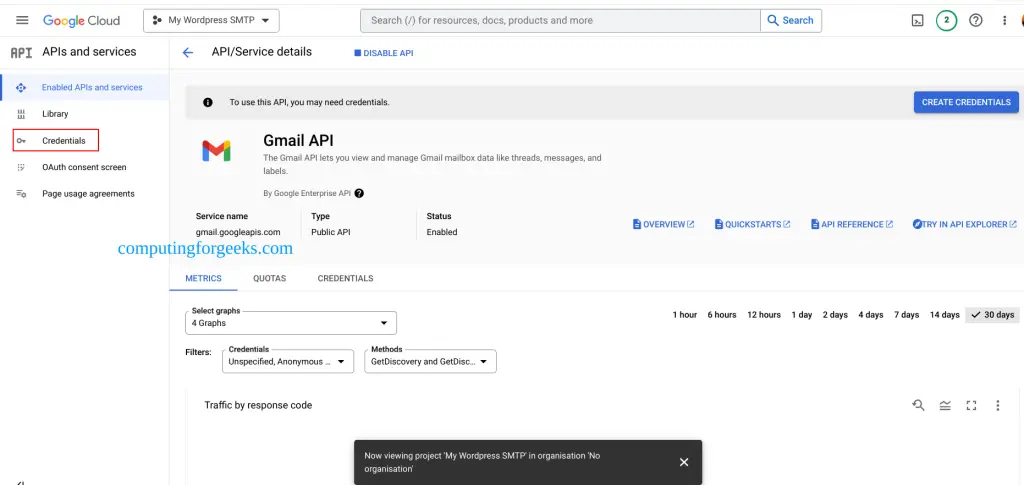Screen dimensions: 1024x485
Task: Open the Quickstarts link
Action: point(752,224)
